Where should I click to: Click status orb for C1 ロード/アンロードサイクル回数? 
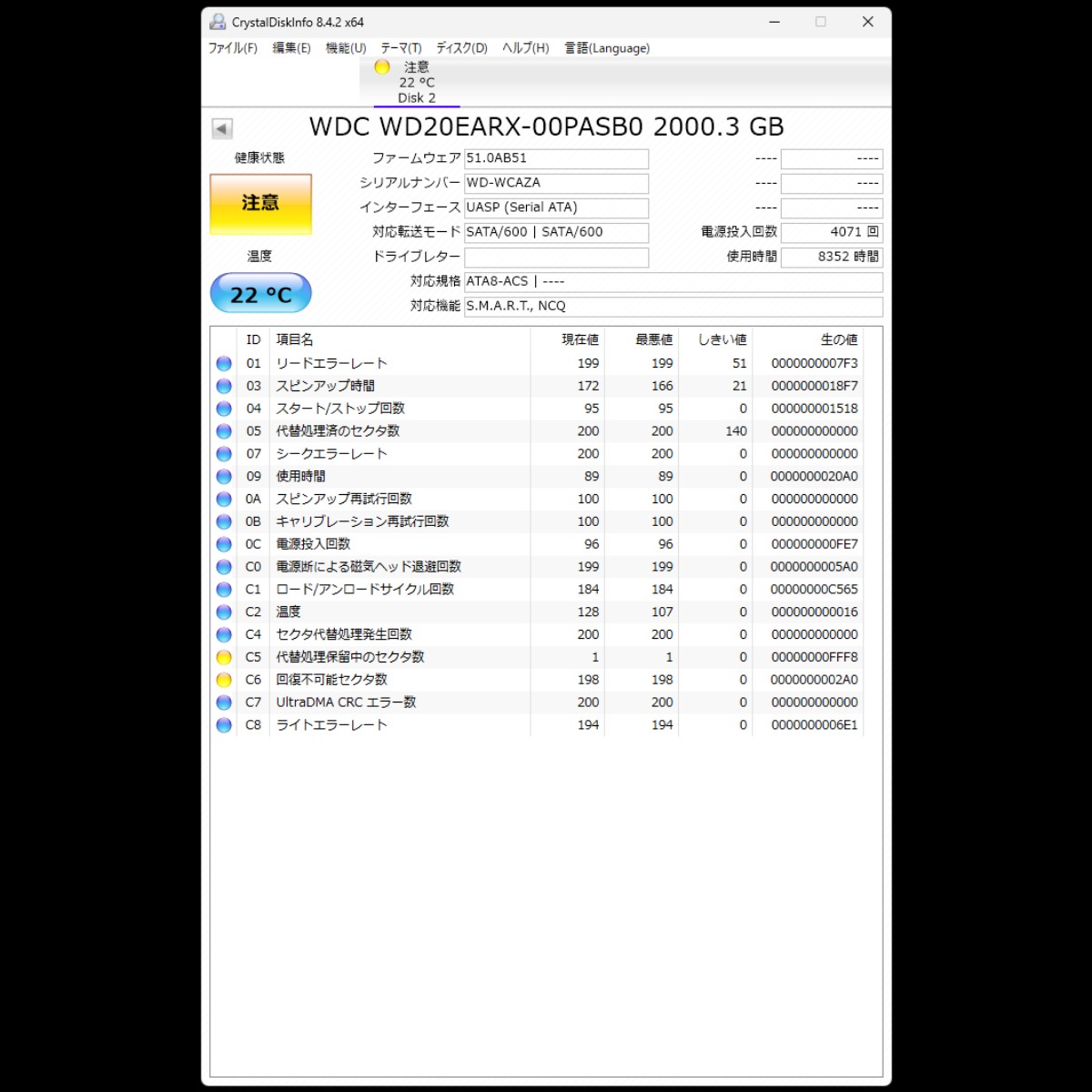224,590
